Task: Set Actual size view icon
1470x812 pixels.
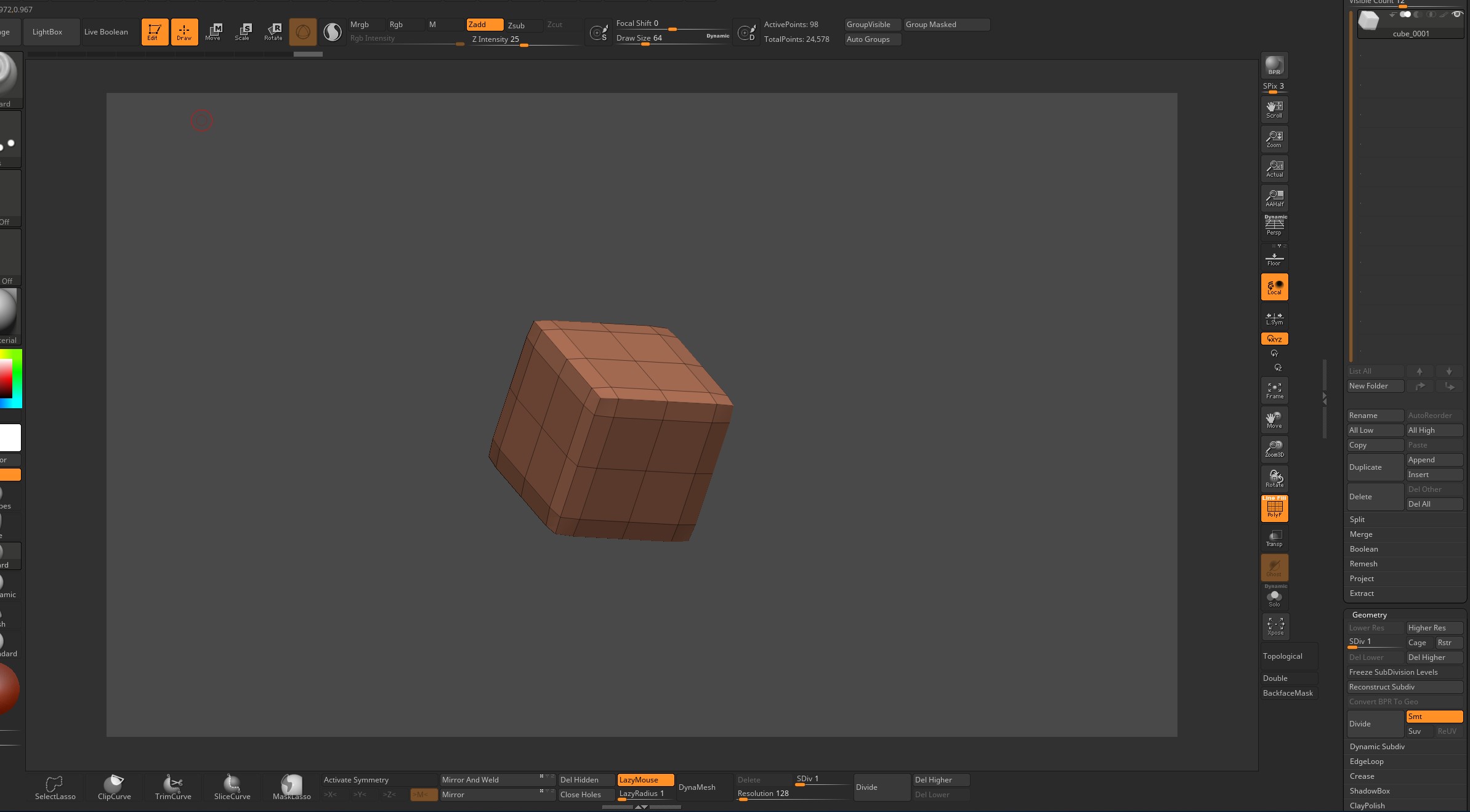Action: coord(1274,169)
